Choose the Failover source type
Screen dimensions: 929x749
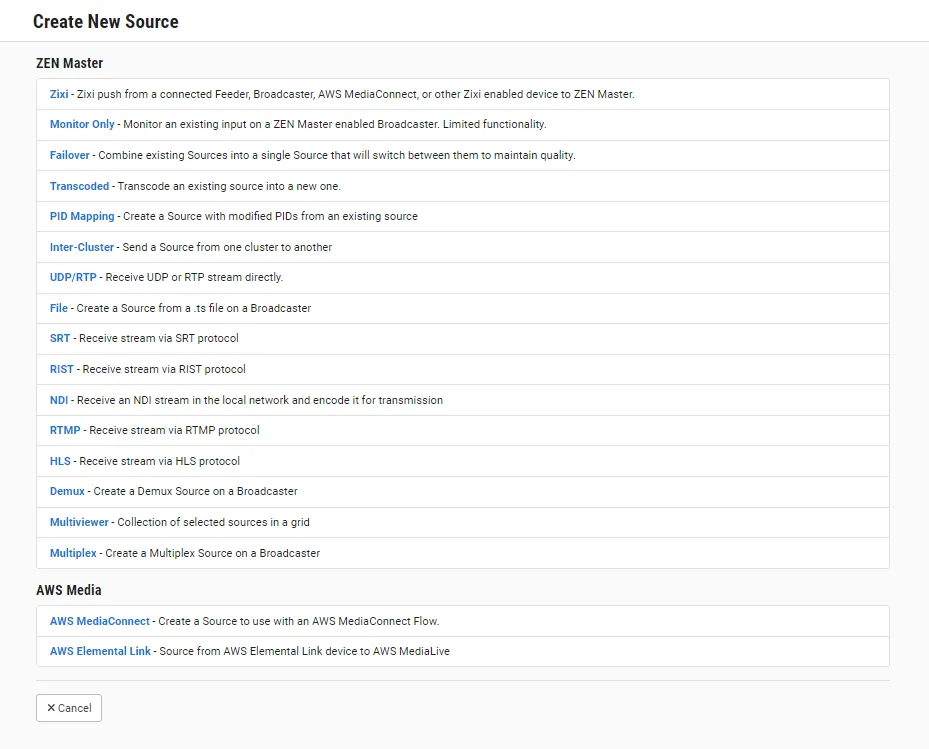[69, 155]
